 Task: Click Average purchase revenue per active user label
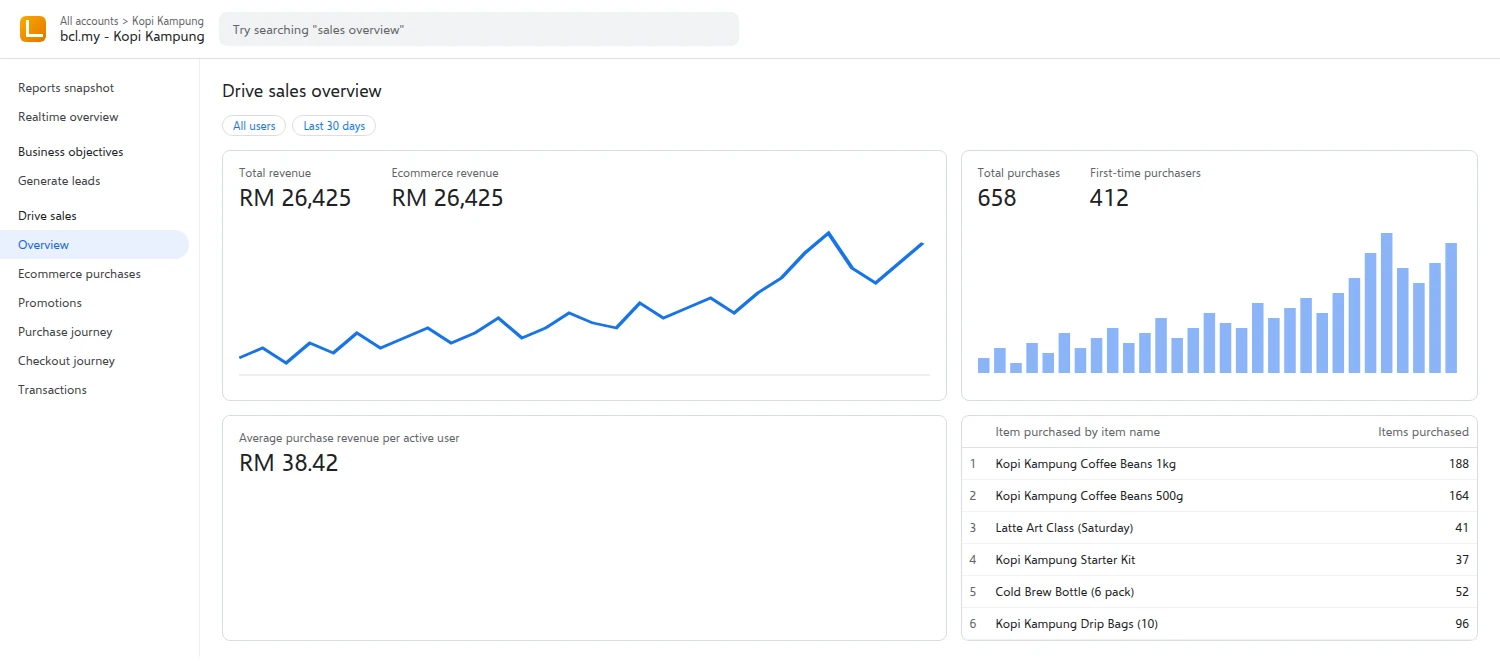tap(349, 438)
